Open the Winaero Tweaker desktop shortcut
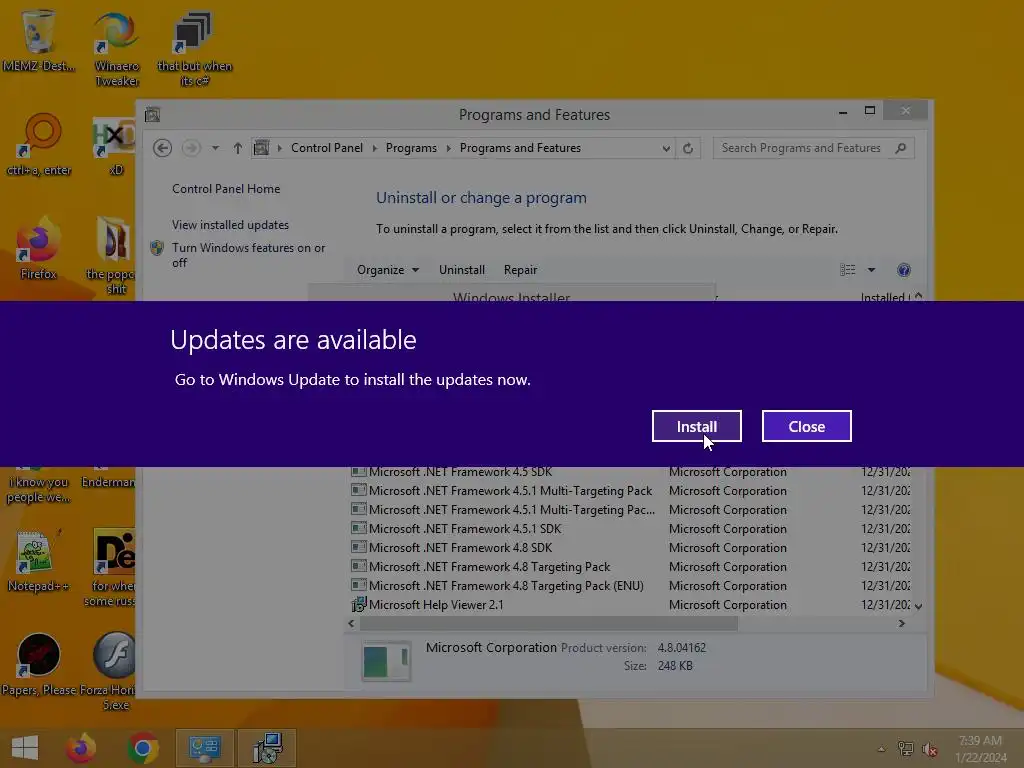The width and height of the screenshot is (1024, 768). click(x=116, y=49)
